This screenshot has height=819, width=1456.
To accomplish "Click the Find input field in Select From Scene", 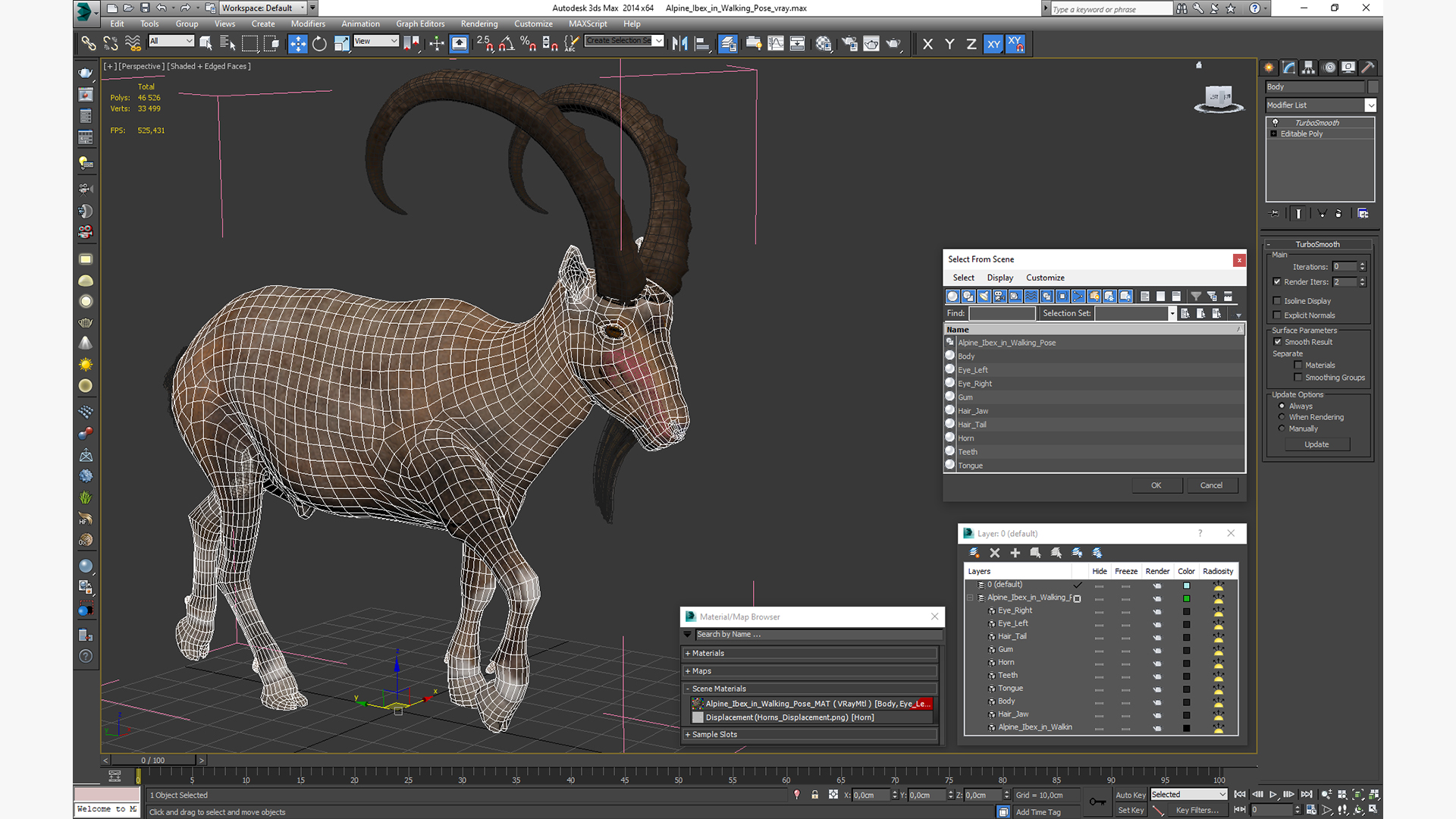I will click(1002, 313).
